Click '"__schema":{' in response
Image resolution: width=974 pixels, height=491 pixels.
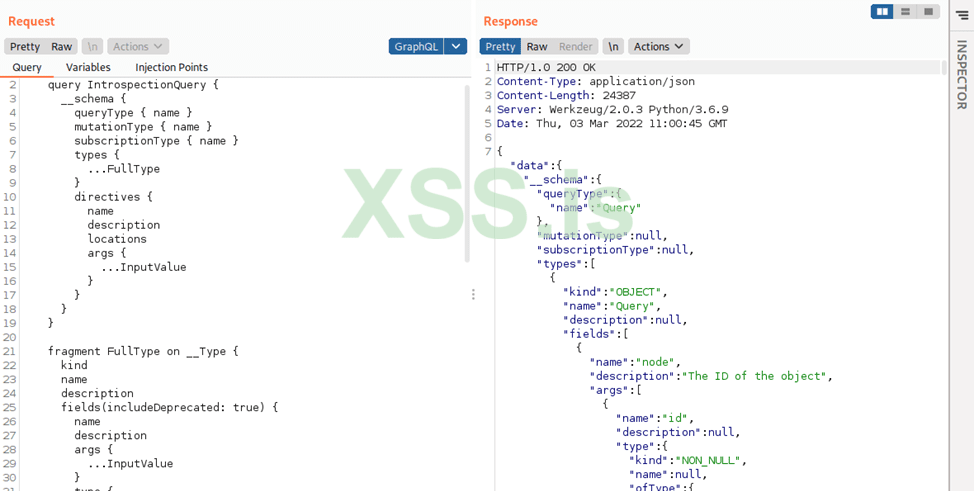pos(562,180)
